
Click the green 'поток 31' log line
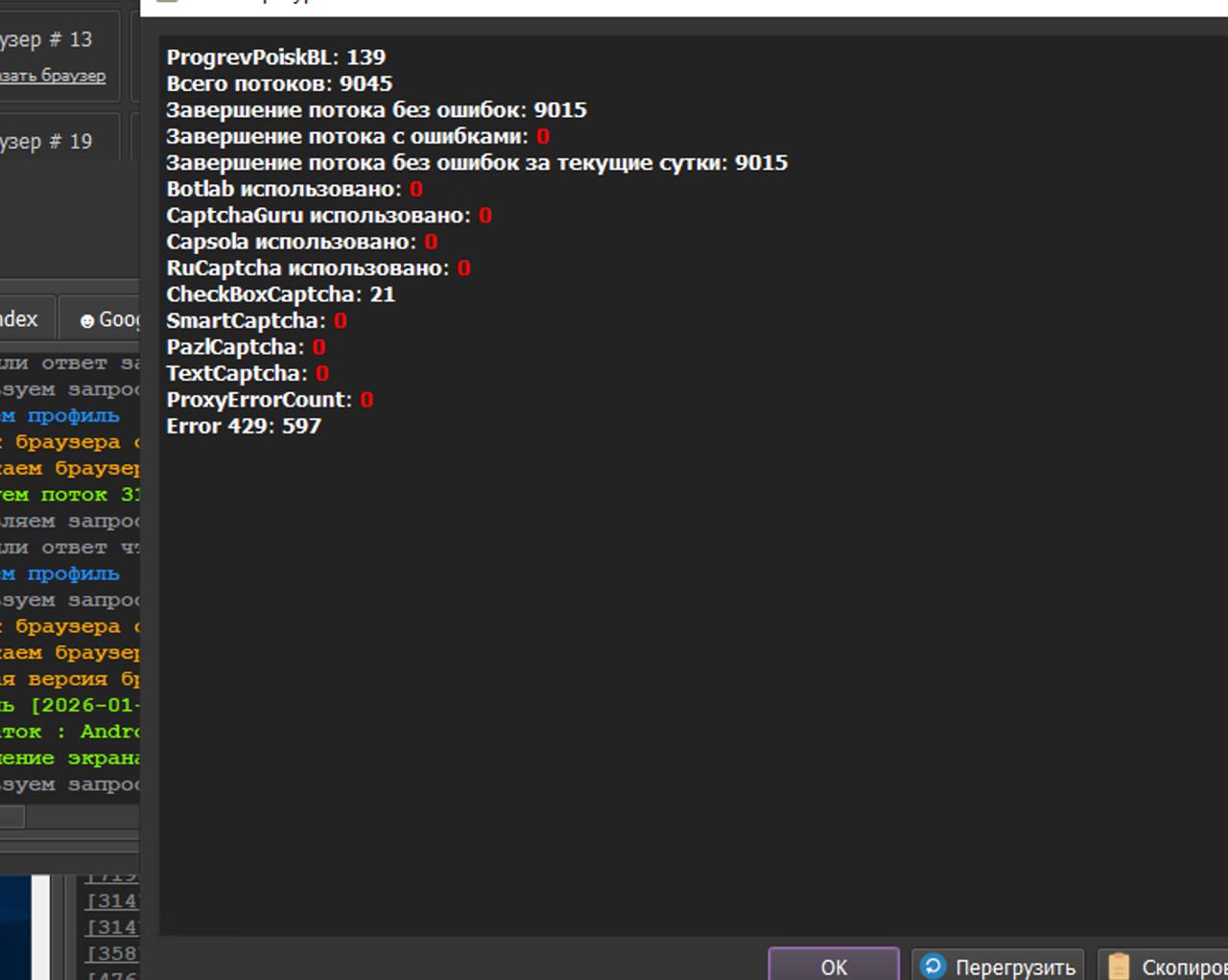[x=70, y=495]
